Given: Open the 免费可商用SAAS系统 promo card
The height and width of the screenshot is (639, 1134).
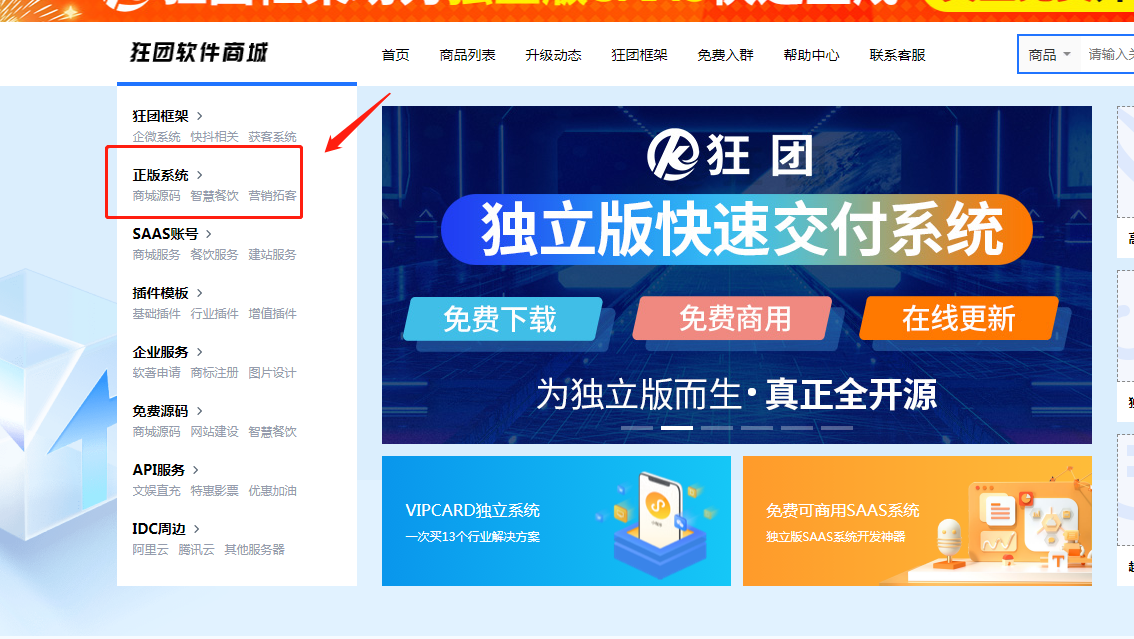Looking at the screenshot, I should tap(917, 521).
